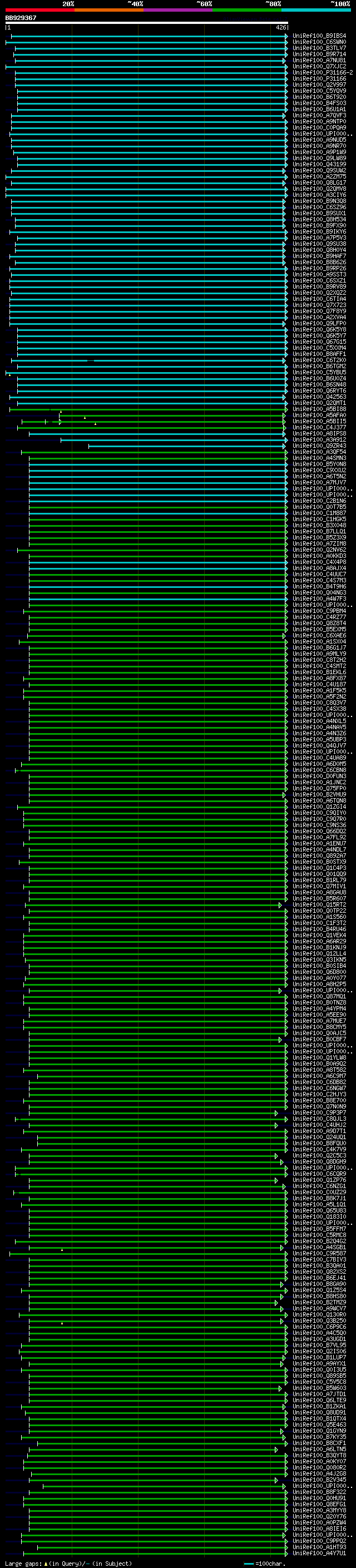Select hit UniRef100_A9NTP0
The image size is (356, 1568).
click(319, 122)
